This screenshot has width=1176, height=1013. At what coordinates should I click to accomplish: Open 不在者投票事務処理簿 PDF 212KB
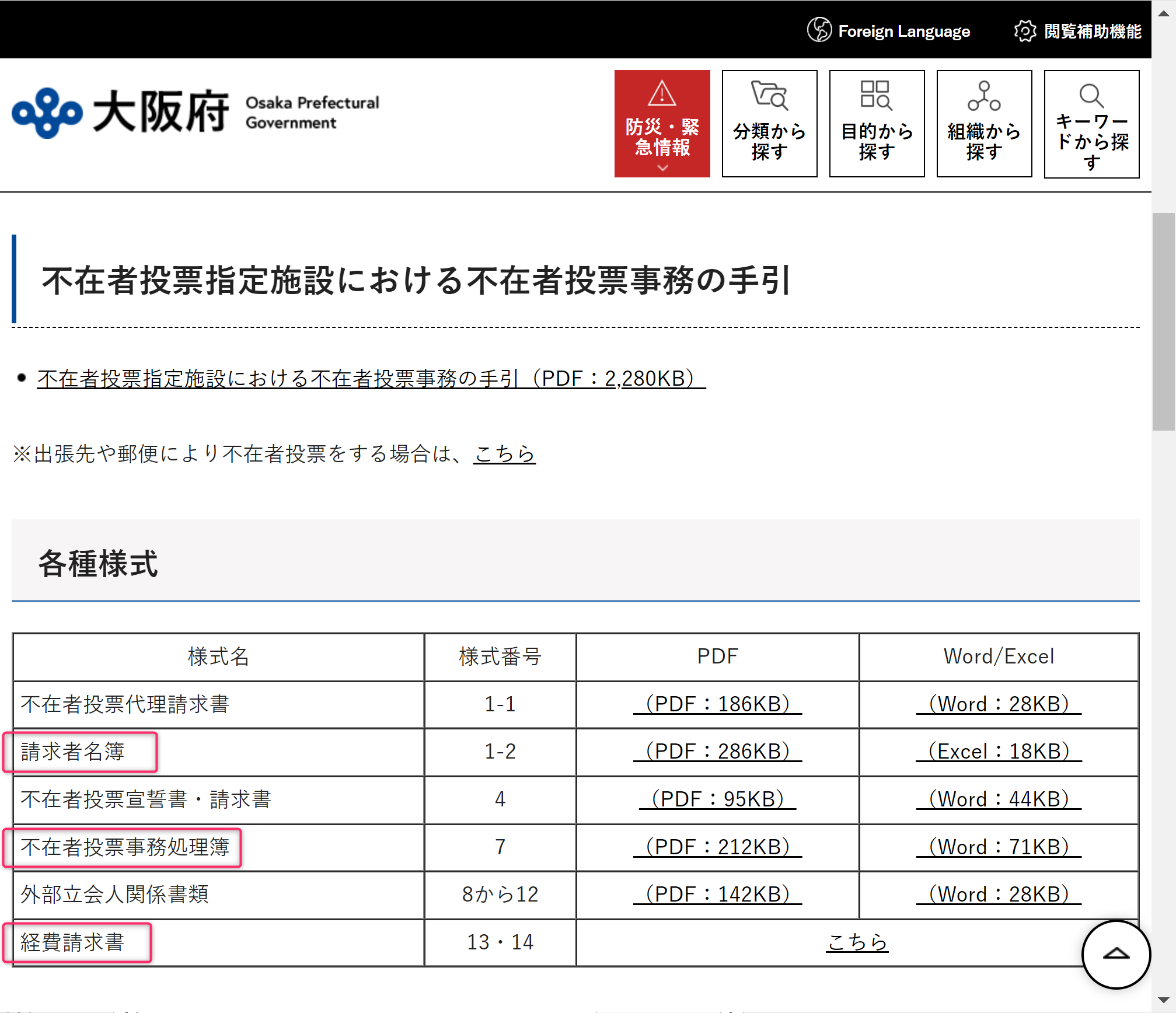tap(717, 847)
